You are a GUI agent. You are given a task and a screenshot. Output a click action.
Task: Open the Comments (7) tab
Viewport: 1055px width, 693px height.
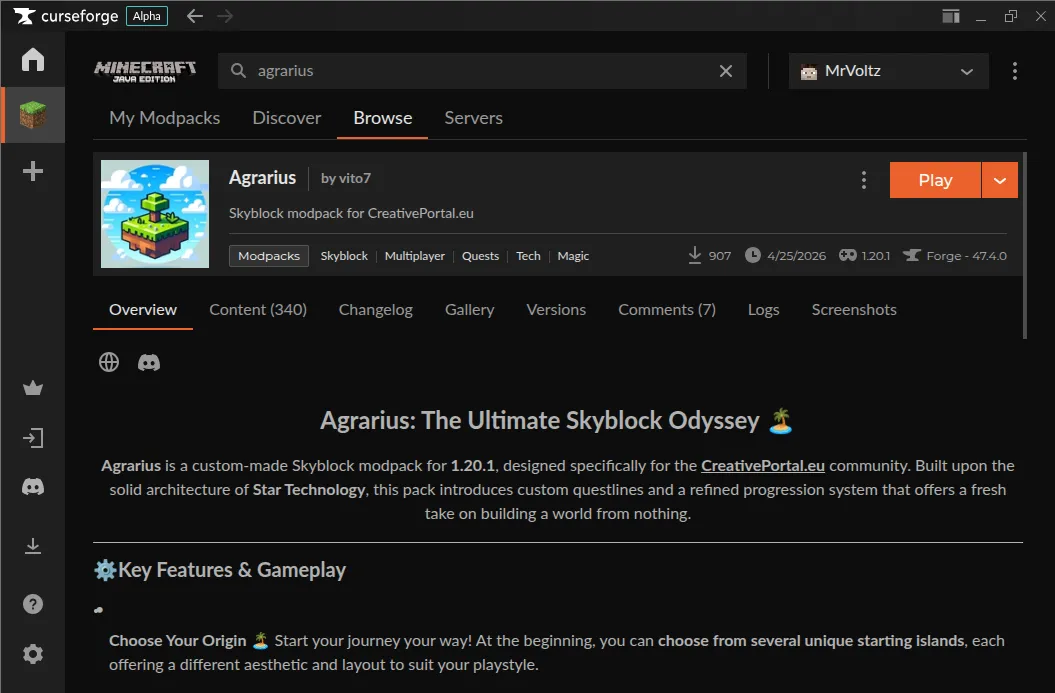click(667, 309)
